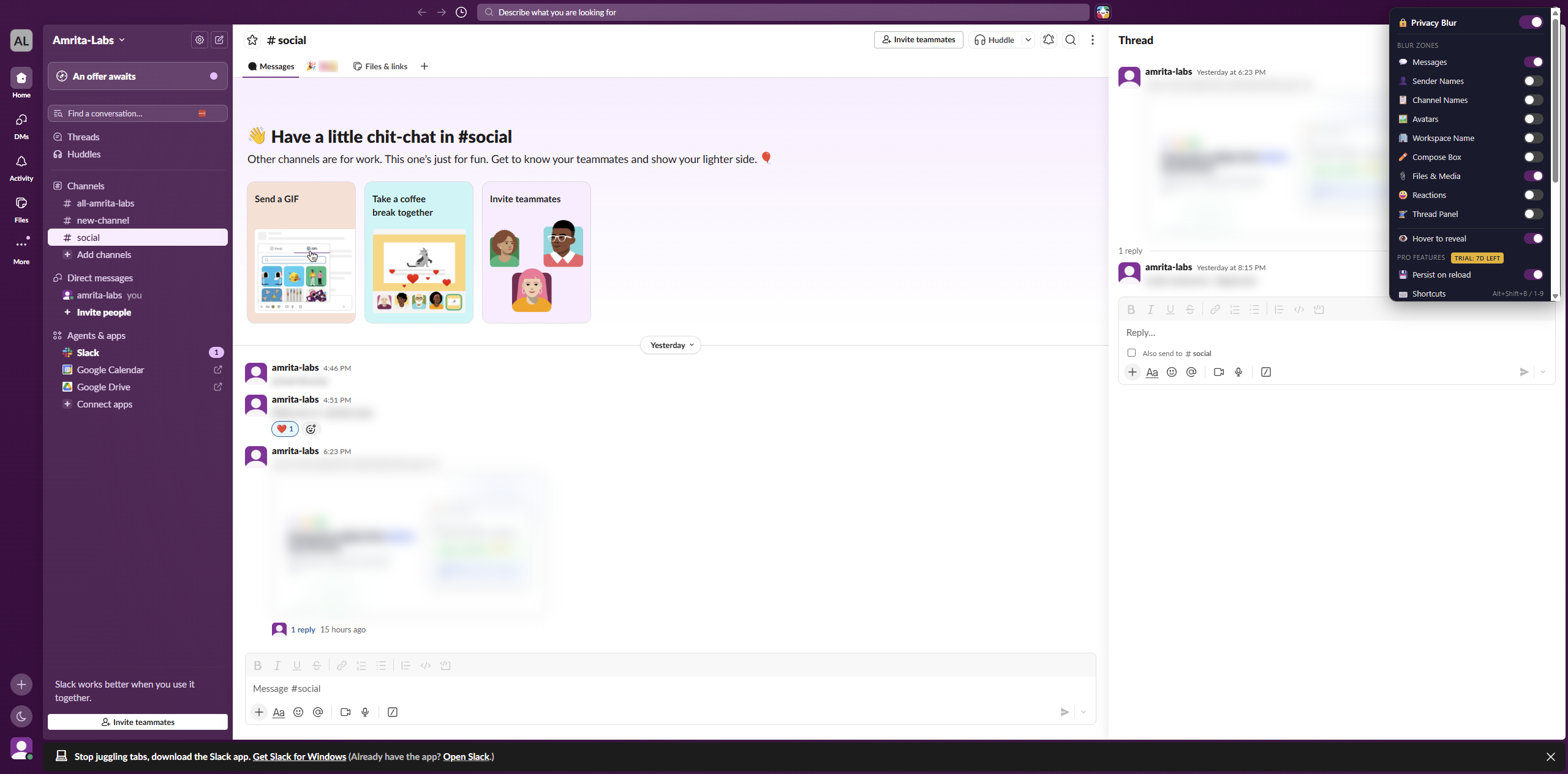Screen dimensions: 1568x774
Task: Go back with the left arrow
Action: (x=422, y=12)
